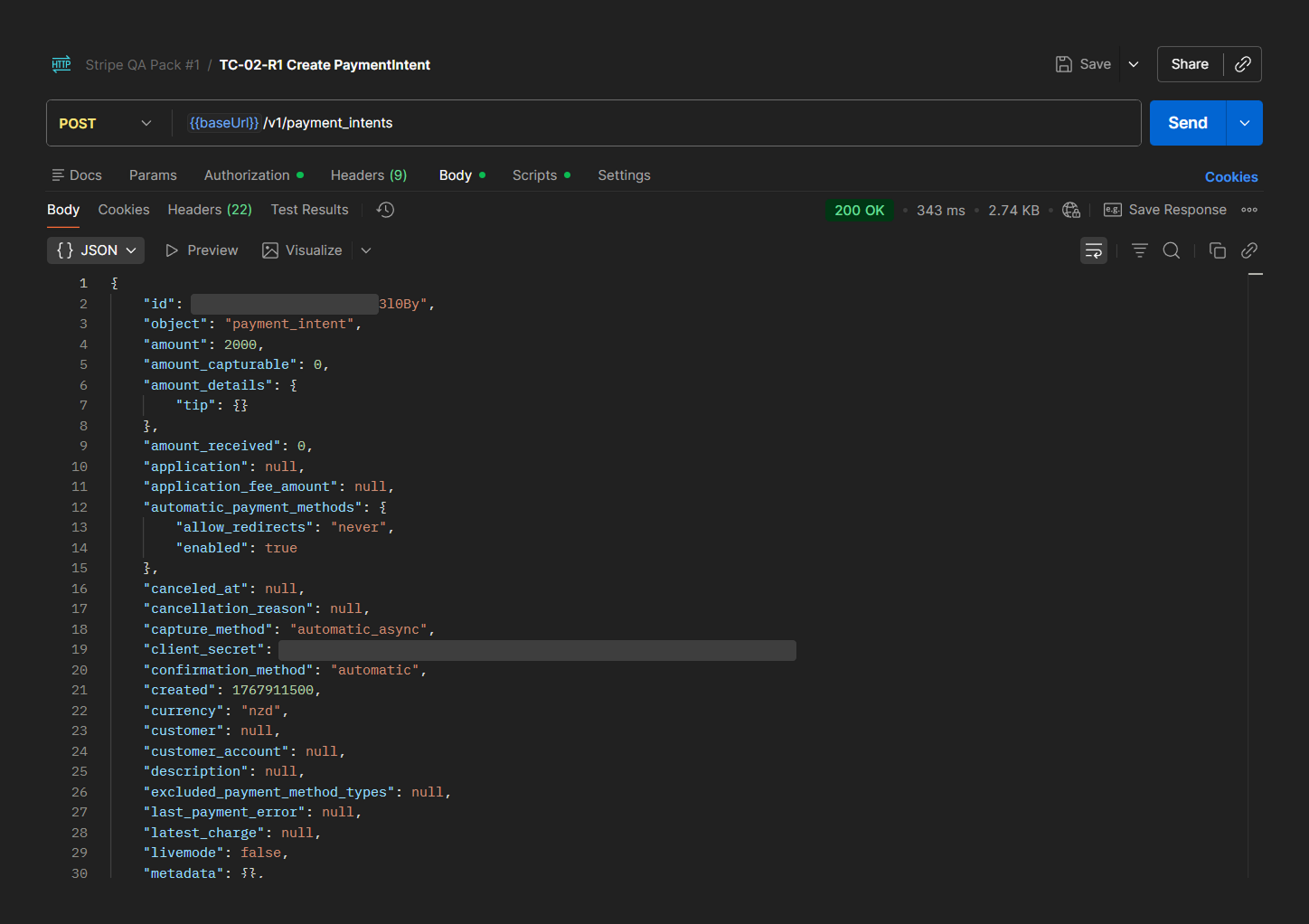The height and width of the screenshot is (924, 1309).
Task: Click the livemode false value
Action: 261,853
